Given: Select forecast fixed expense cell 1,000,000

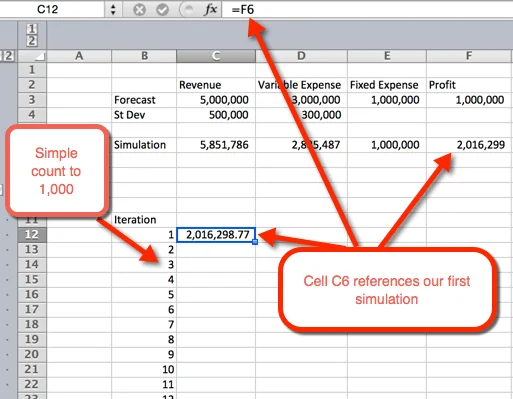Looking at the screenshot, I should click(x=387, y=100).
